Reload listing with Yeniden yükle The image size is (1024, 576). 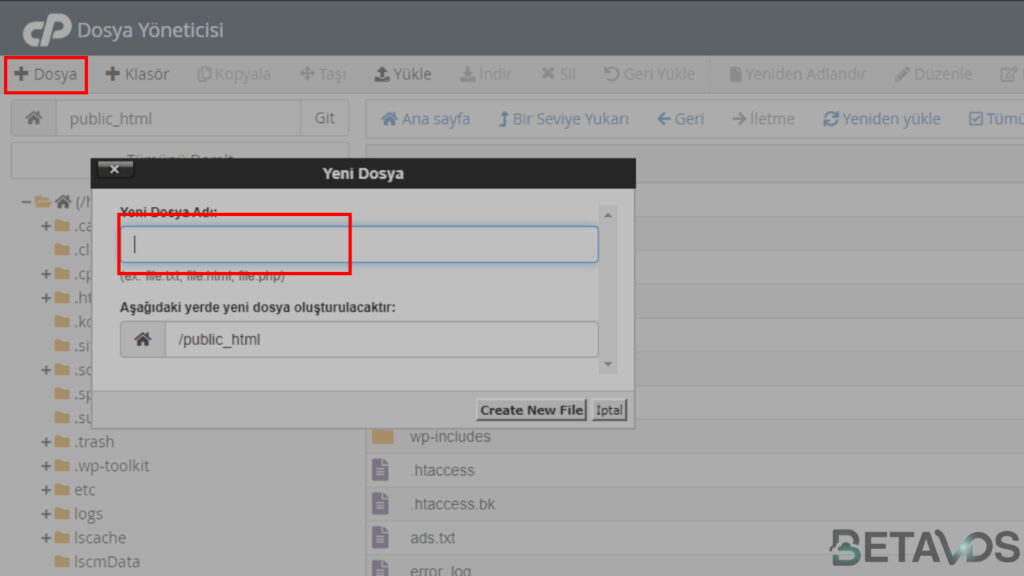coord(882,119)
